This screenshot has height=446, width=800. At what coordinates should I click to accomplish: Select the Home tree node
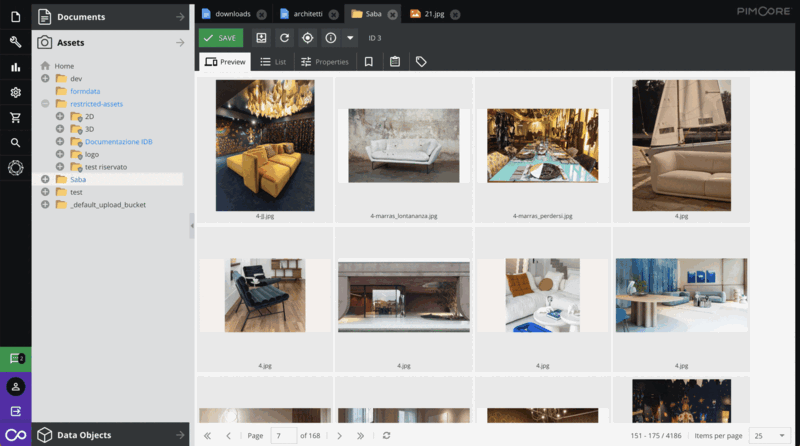pyautogui.click(x=64, y=66)
